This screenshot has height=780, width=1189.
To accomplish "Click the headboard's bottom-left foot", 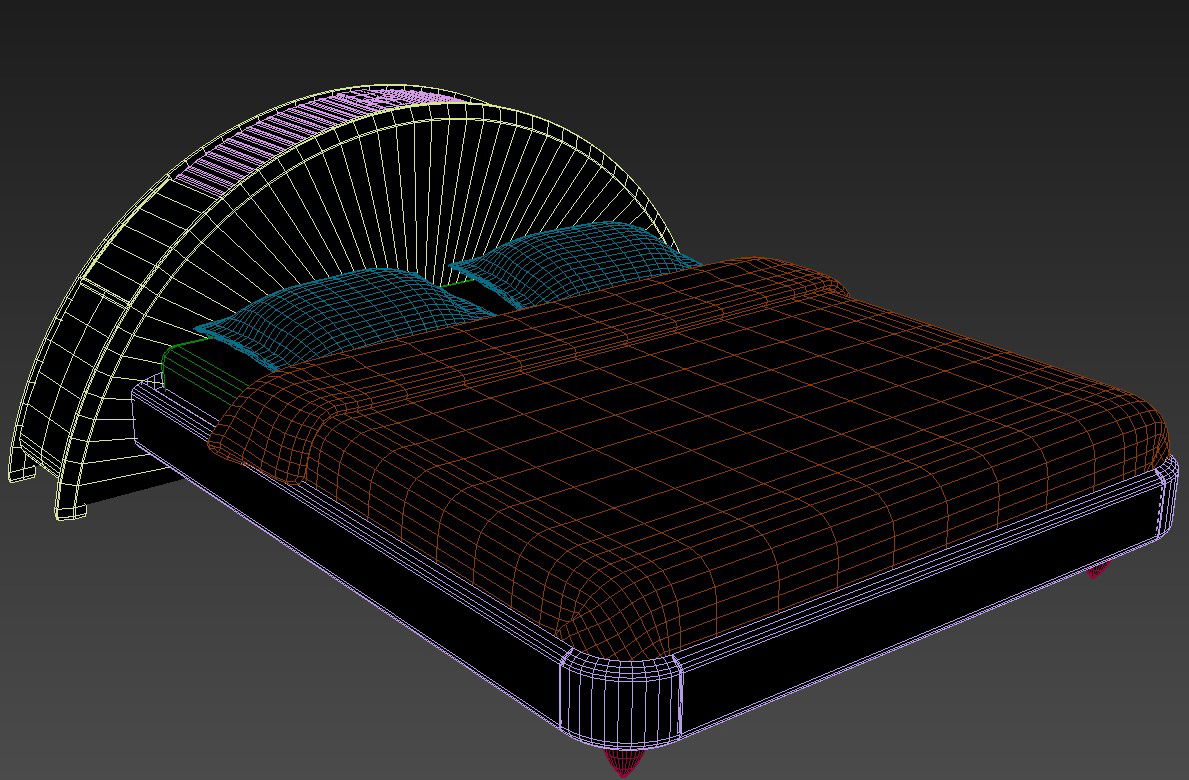I will click(70, 510).
